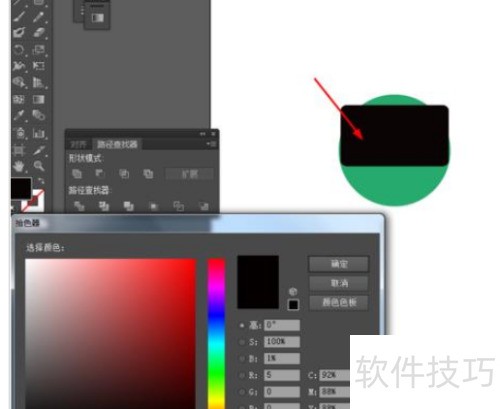Select the Blend tool
500x409 pixels.
pyautogui.click(x=38, y=115)
